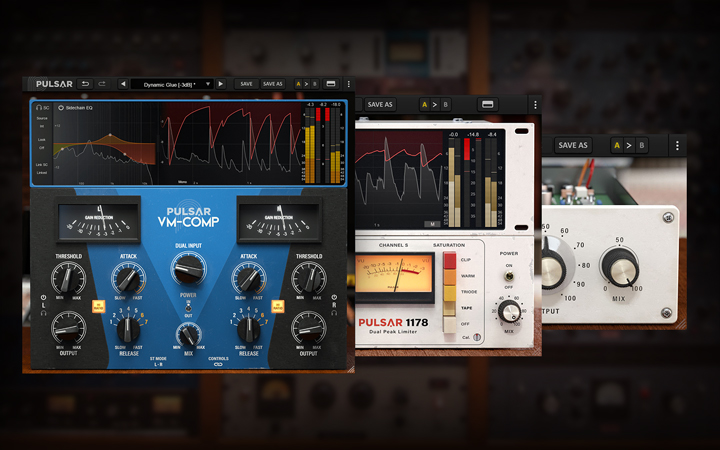Adjust MIX knob on rightmost plugin
Screen dimensions: 720x450
pyautogui.click(x=620, y=268)
